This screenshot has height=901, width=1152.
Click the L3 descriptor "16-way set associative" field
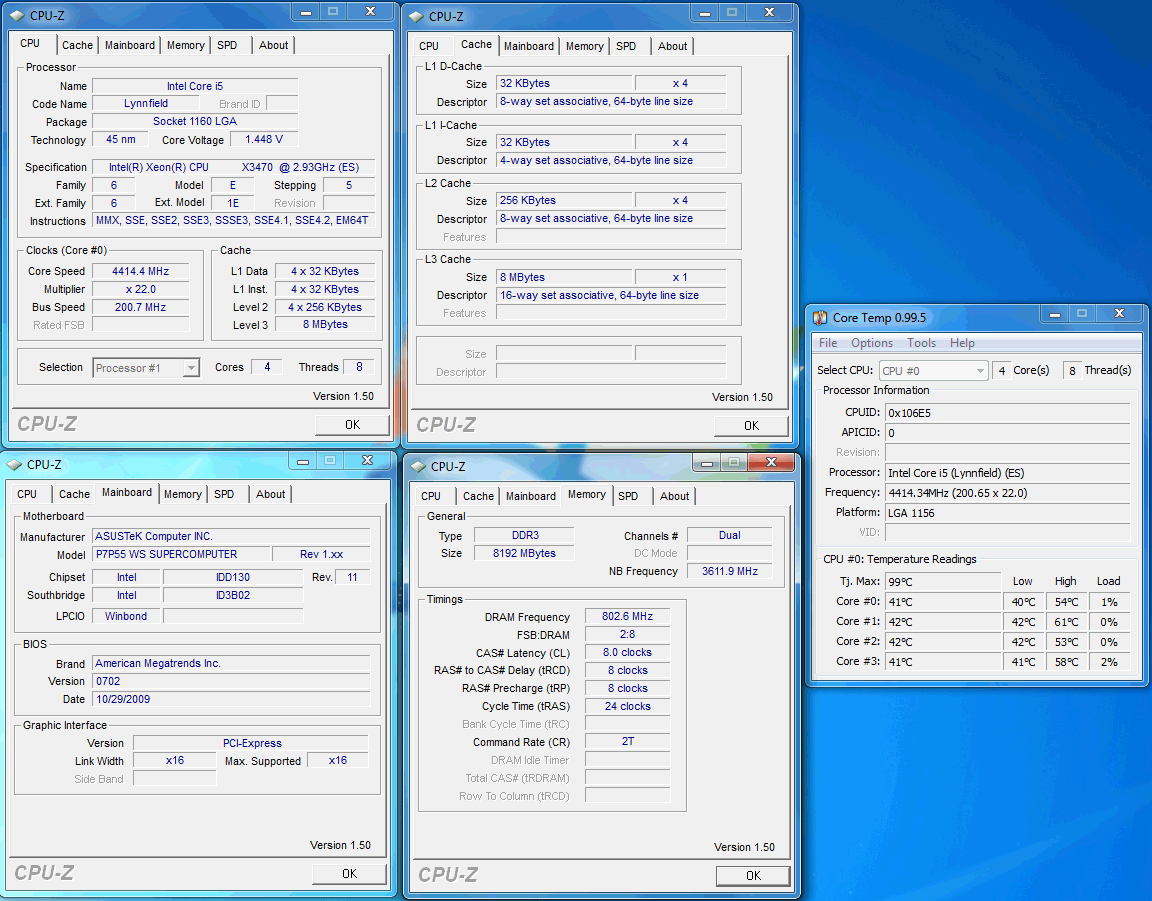tap(611, 295)
